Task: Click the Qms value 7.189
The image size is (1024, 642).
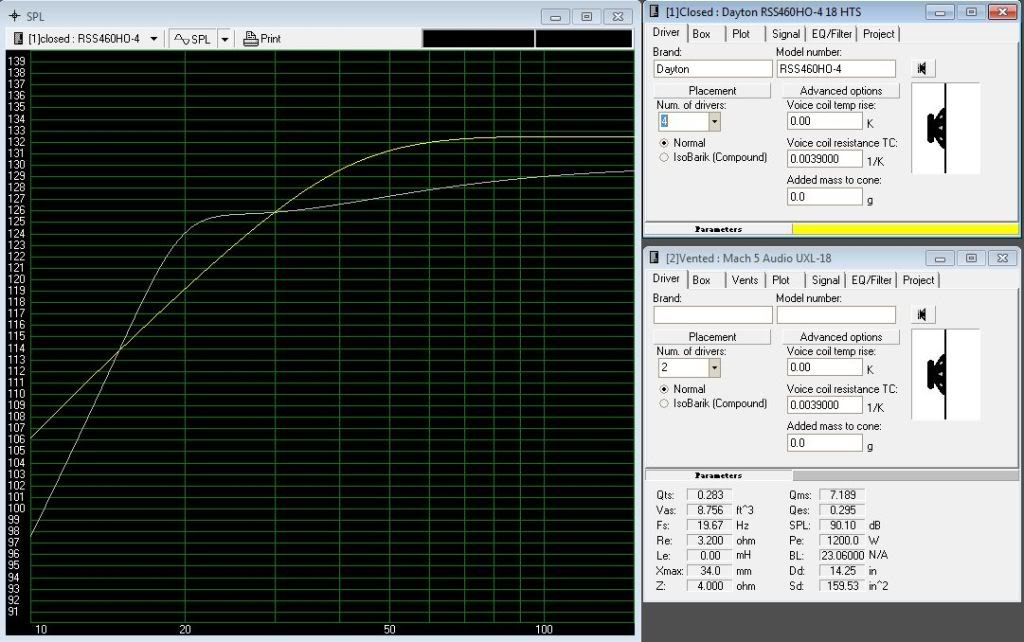Action: point(842,495)
